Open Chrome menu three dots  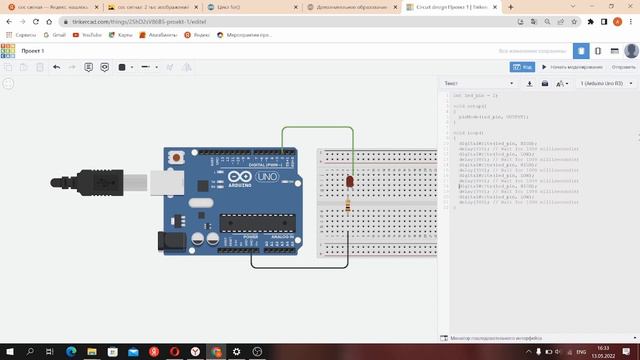click(x=631, y=22)
